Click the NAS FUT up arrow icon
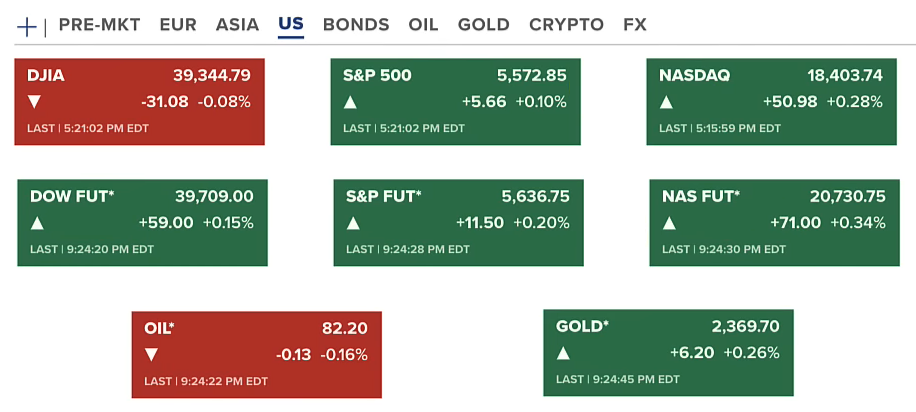916x412 pixels. tap(670, 223)
